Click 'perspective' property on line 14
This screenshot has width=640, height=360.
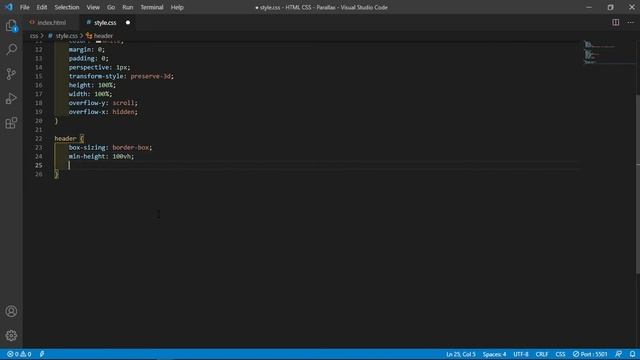[89, 67]
